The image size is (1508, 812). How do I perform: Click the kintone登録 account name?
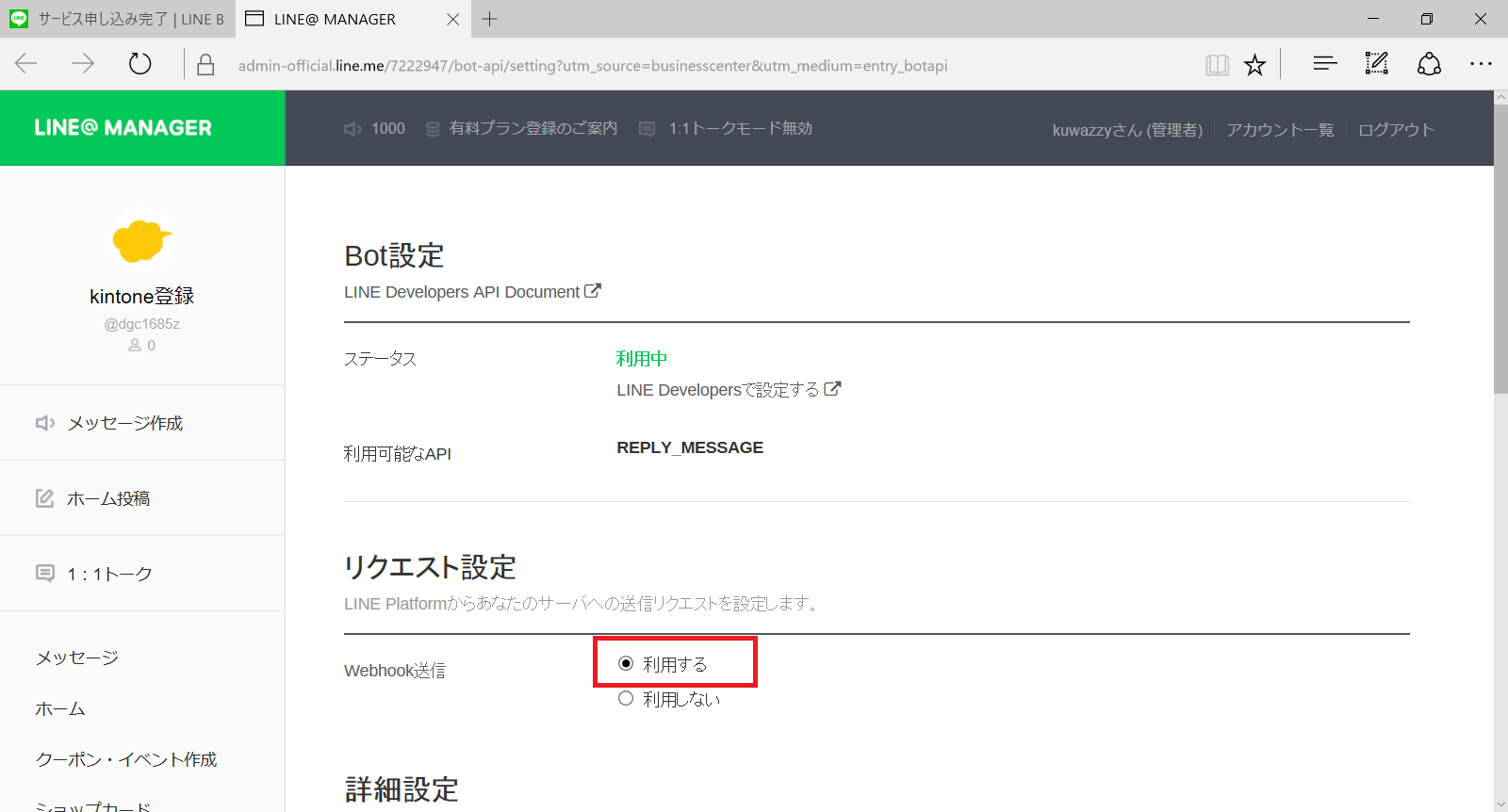pos(141,296)
